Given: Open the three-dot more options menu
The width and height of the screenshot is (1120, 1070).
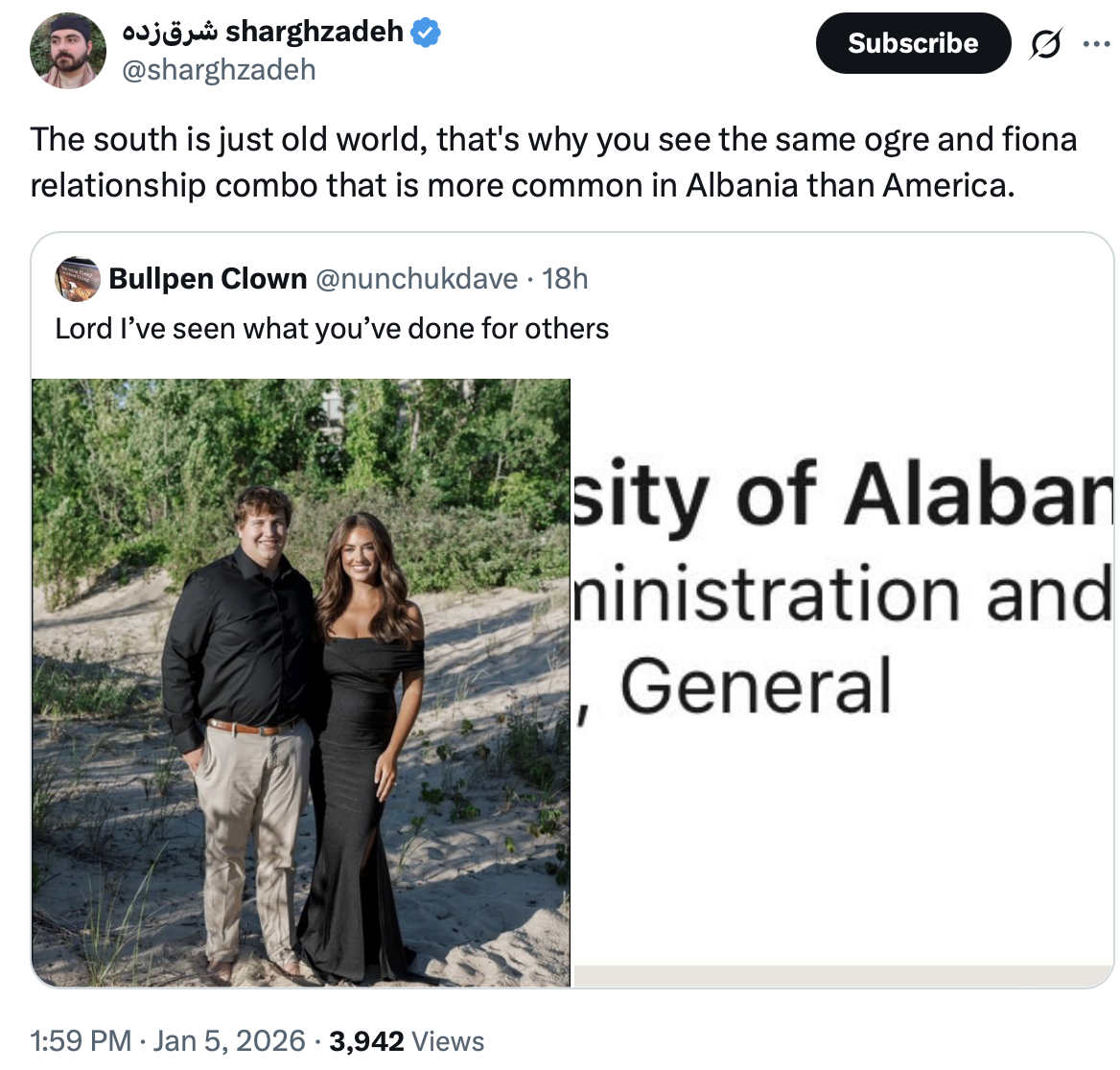Looking at the screenshot, I should [x=1096, y=44].
